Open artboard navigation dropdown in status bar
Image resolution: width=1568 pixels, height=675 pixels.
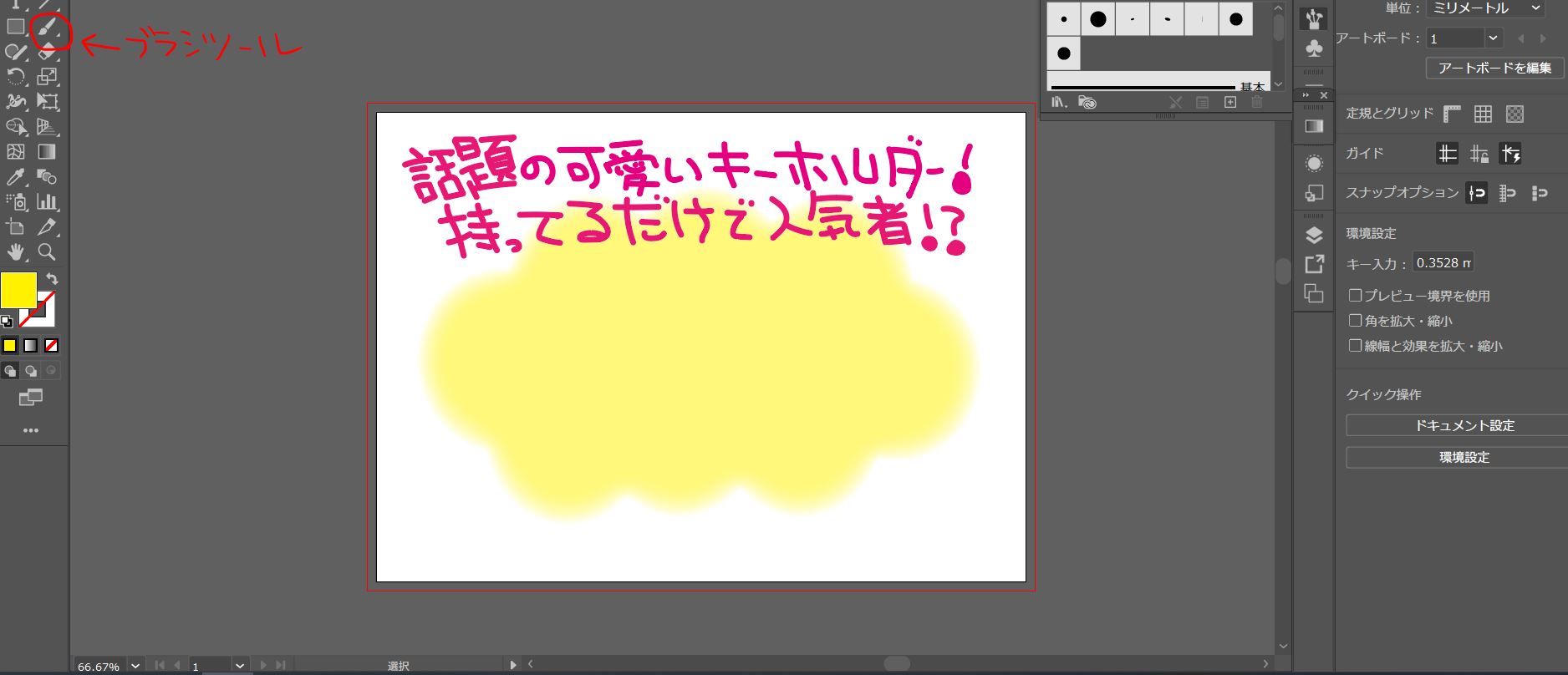click(240, 666)
